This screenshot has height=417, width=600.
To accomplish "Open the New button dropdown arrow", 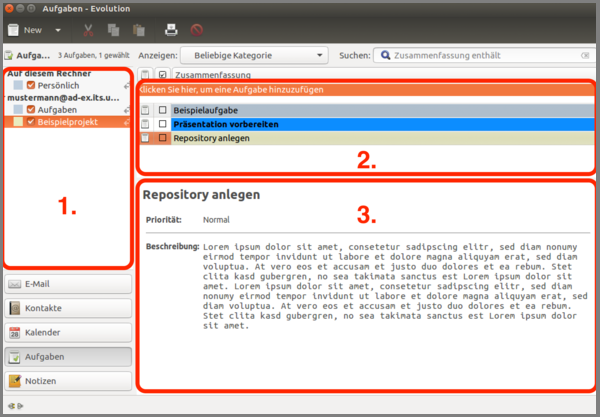I will point(58,30).
